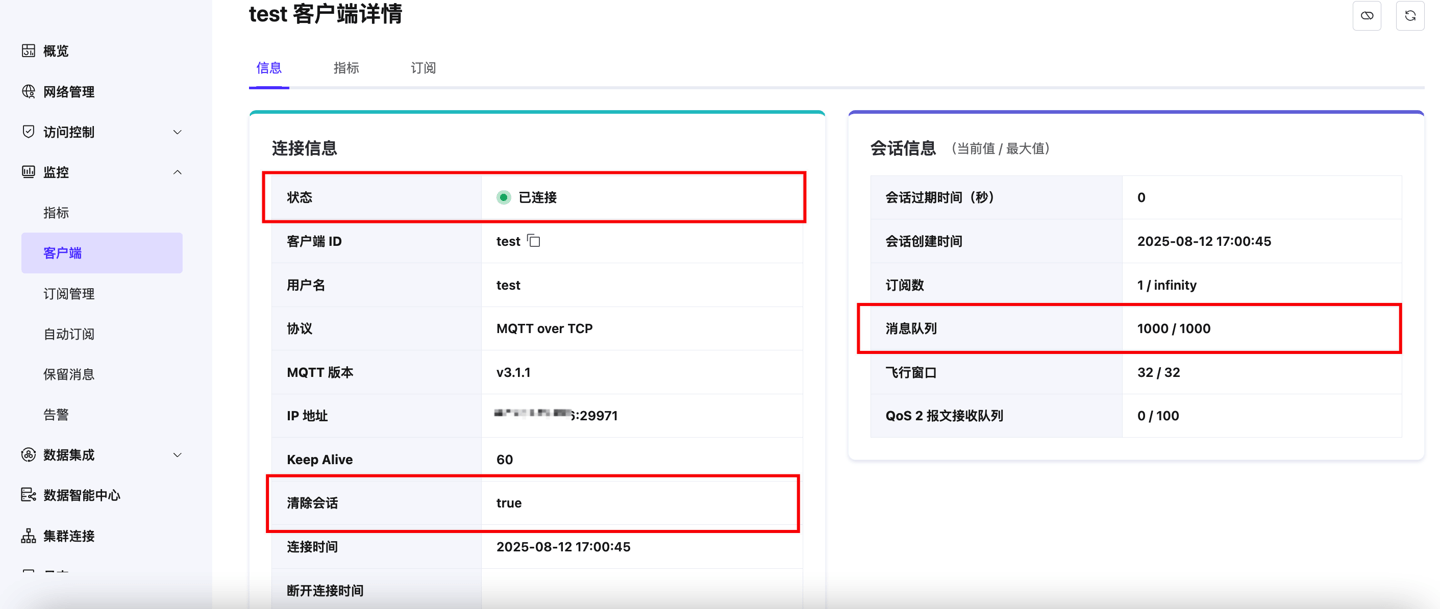1440x609 pixels.
Task: Open 自动订阅 in the sidebar
Action: (x=69, y=334)
